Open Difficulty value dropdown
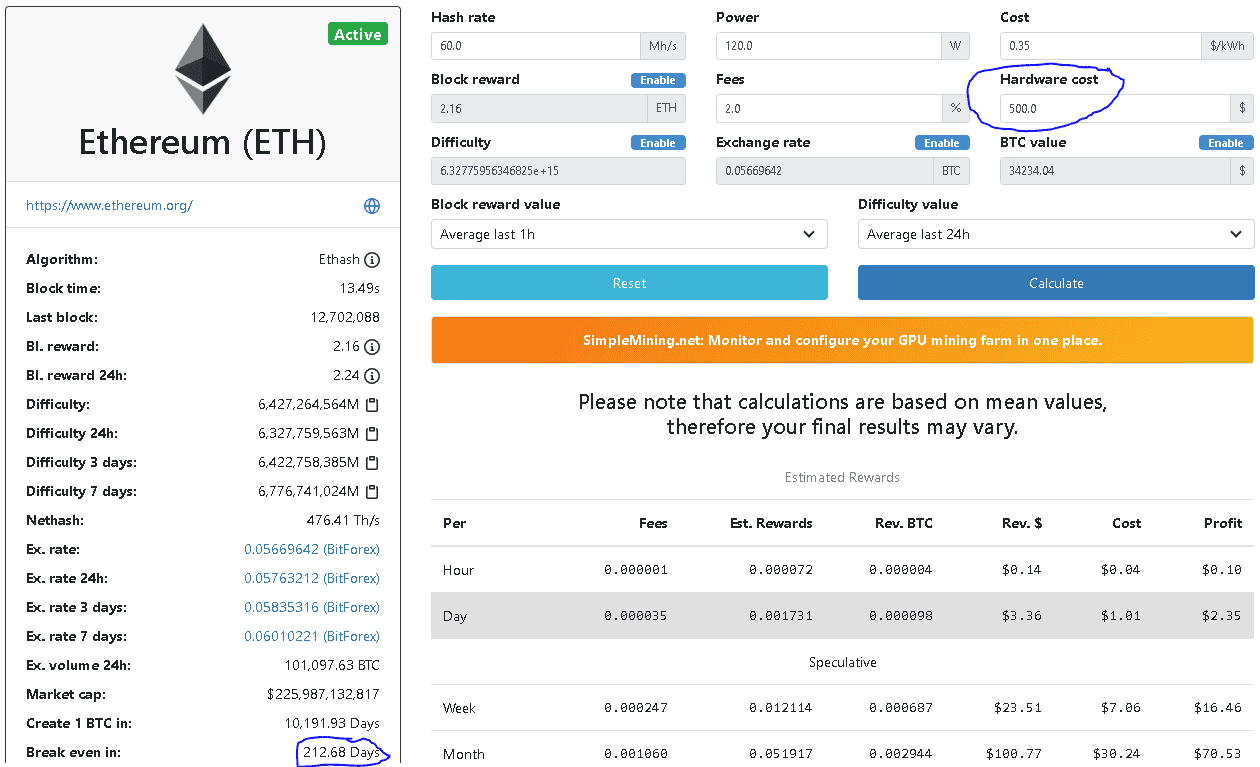Screen dimensions: 1260x767 (x=1056, y=234)
